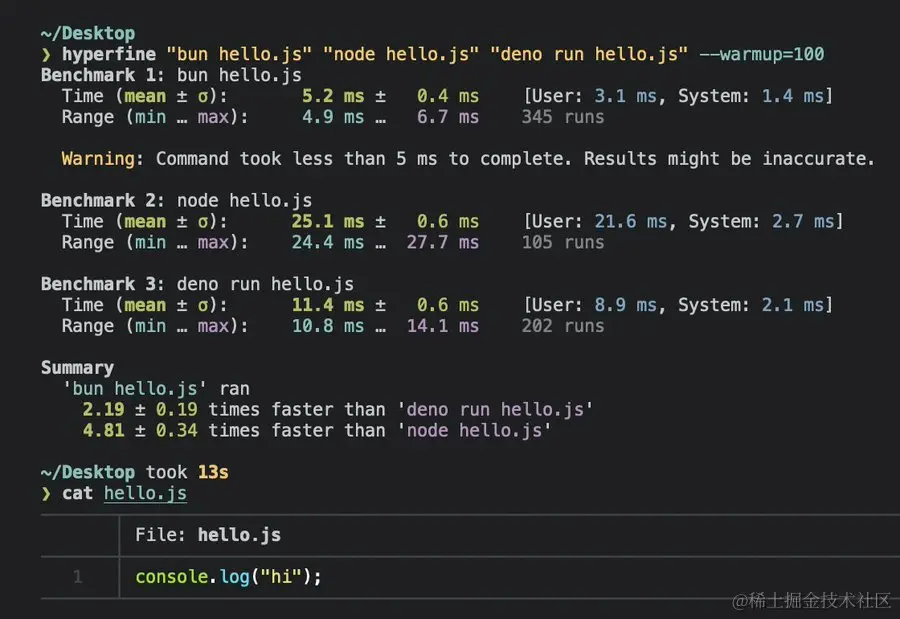The image size is (900, 619).
Task: Select the 'Benchmark 1: bun hello.js' heading
Action: [x=171, y=75]
